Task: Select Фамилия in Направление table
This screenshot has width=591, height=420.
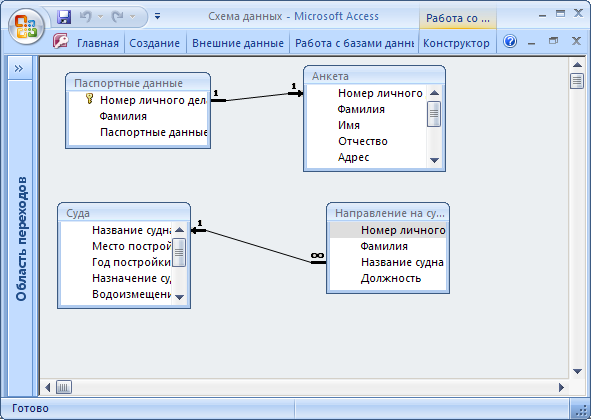Action: [x=384, y=246]
